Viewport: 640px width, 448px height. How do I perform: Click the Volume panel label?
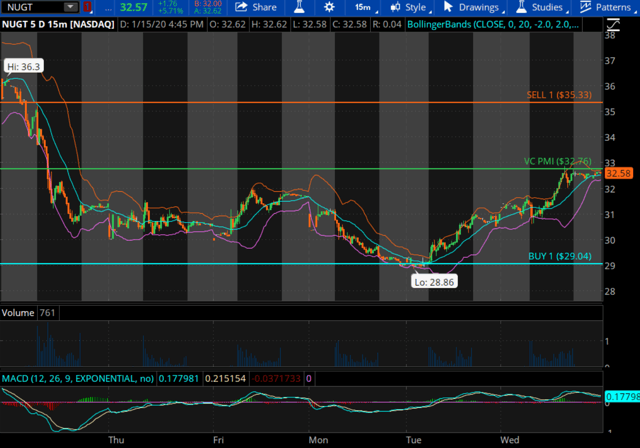[18, 313]
